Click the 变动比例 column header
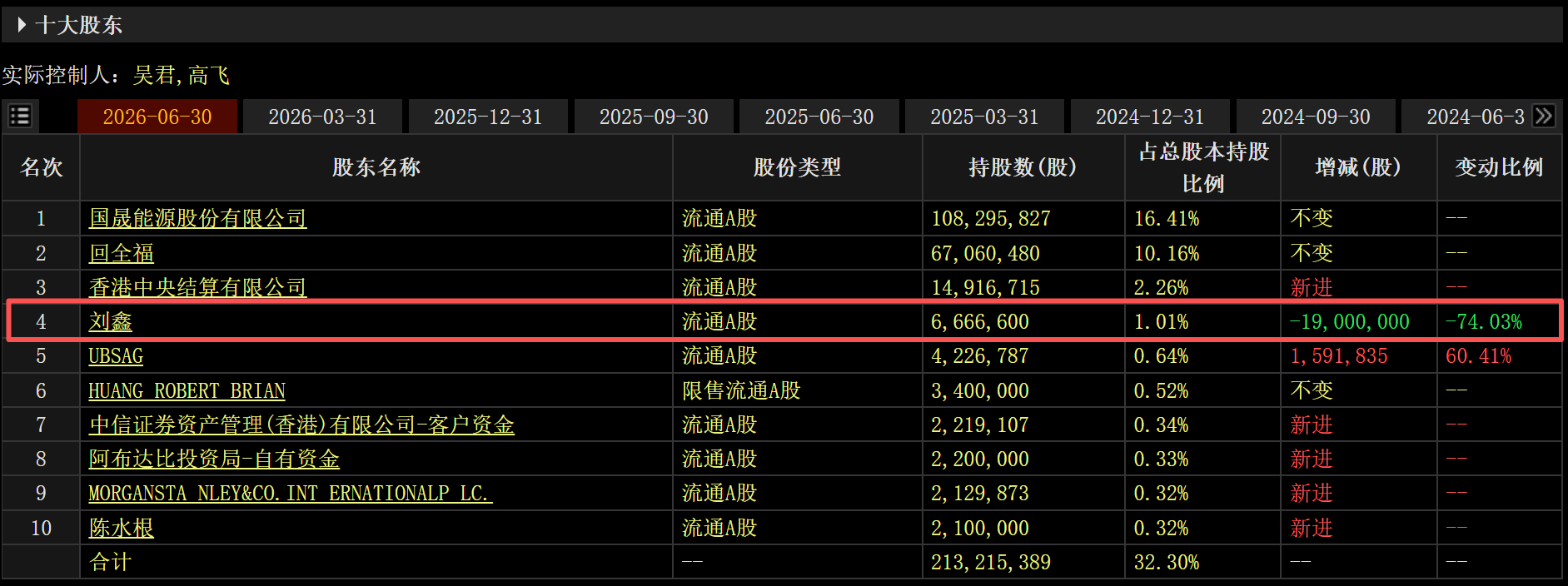The width and height of the screenshot is (1568, 586). (x=1499, y=167)
